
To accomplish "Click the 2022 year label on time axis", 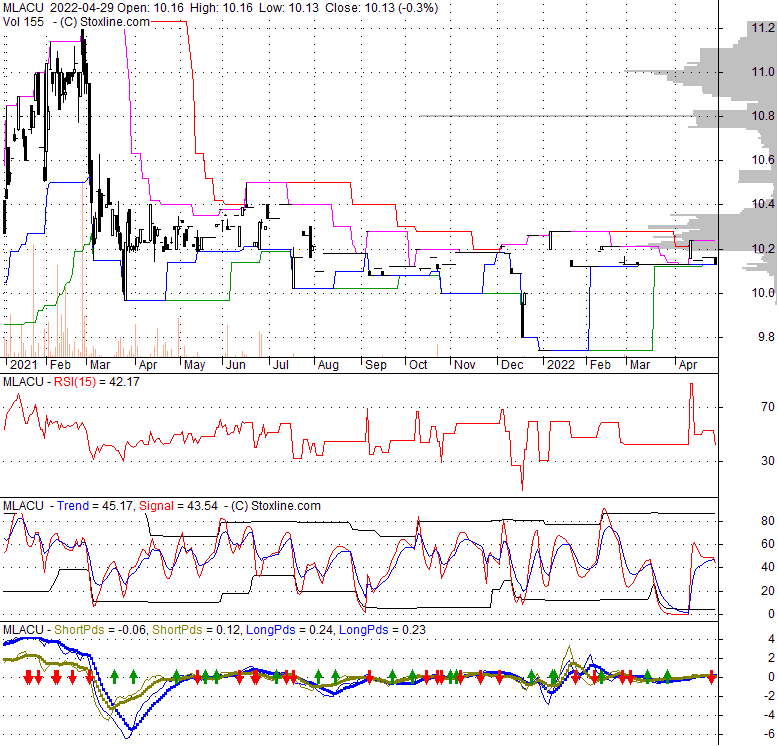I will coord(561,365).
